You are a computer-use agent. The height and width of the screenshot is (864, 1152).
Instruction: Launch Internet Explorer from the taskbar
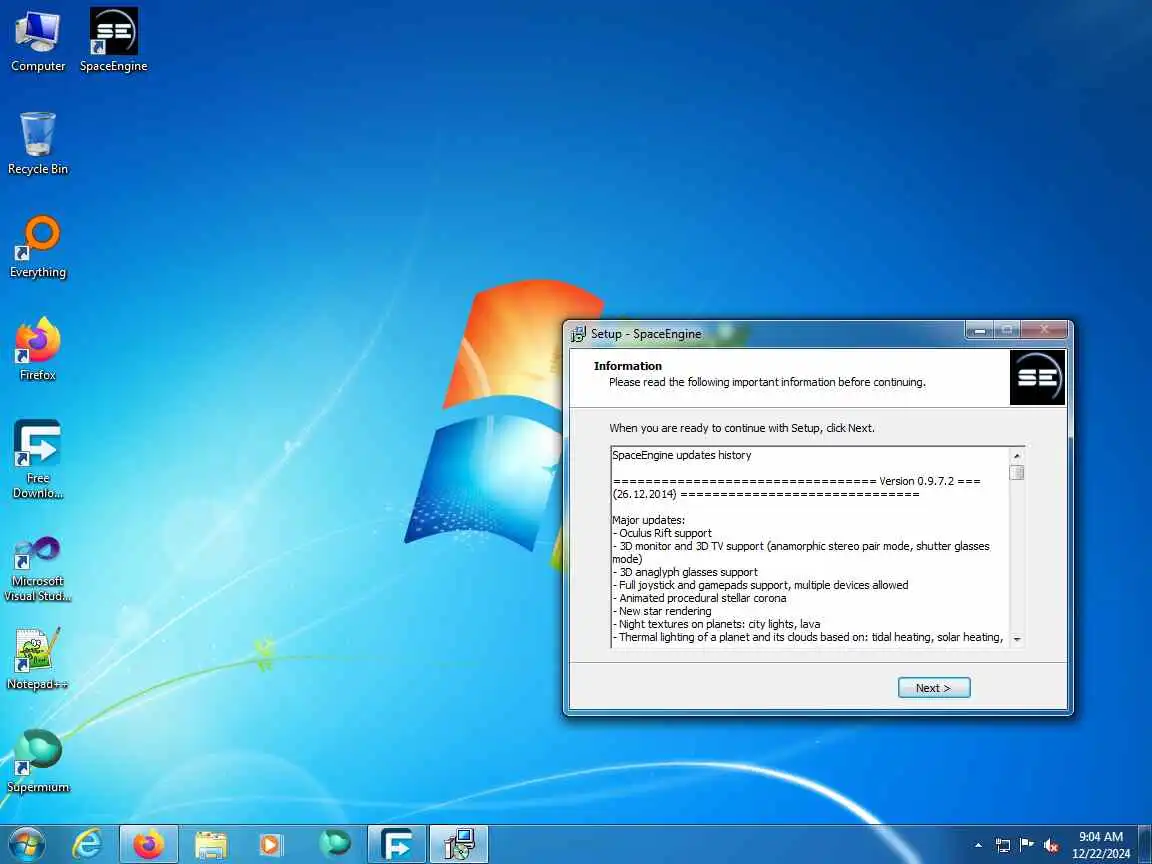pyautogui.click(x=87, y=844)
